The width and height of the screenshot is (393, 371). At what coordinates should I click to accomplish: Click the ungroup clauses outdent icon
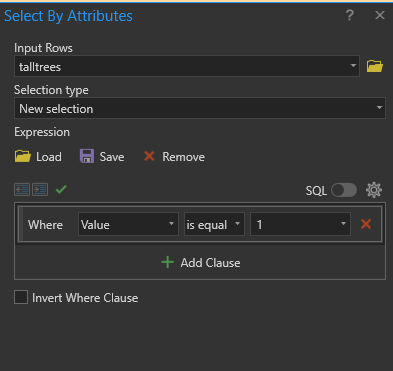[22, 190]
